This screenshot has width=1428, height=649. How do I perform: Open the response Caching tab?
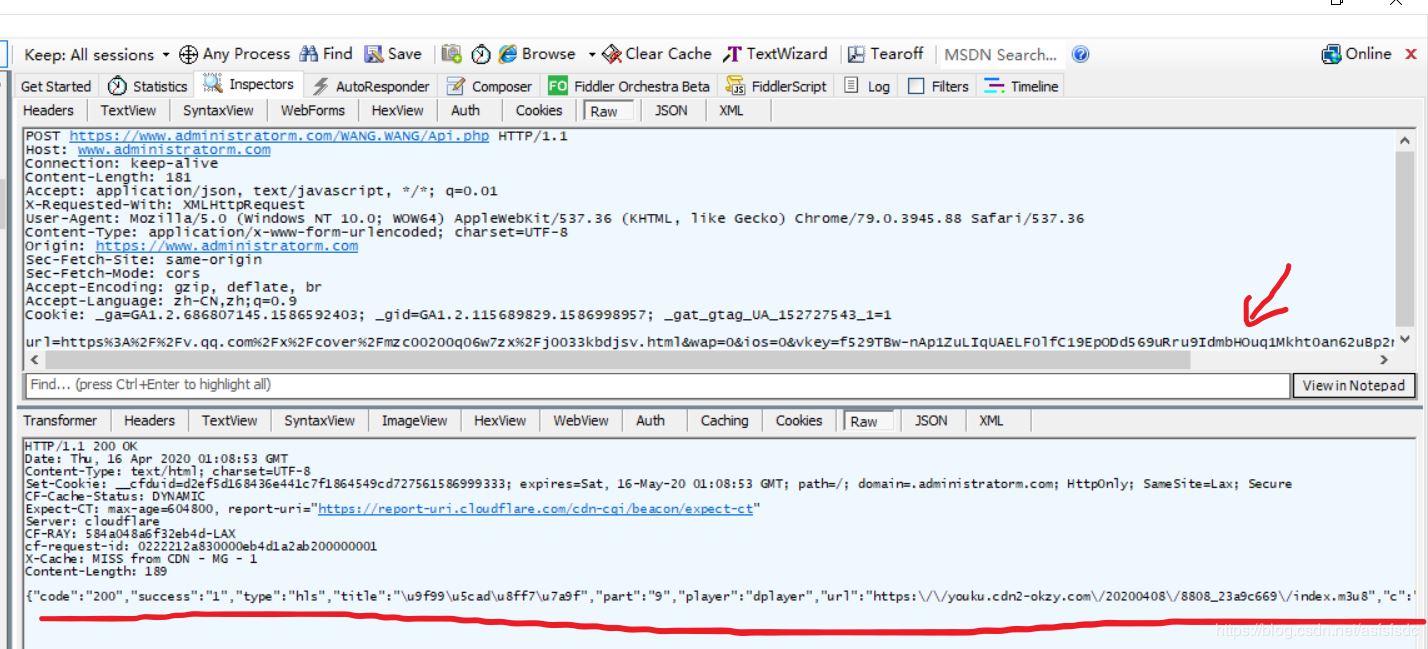[724, 421]
